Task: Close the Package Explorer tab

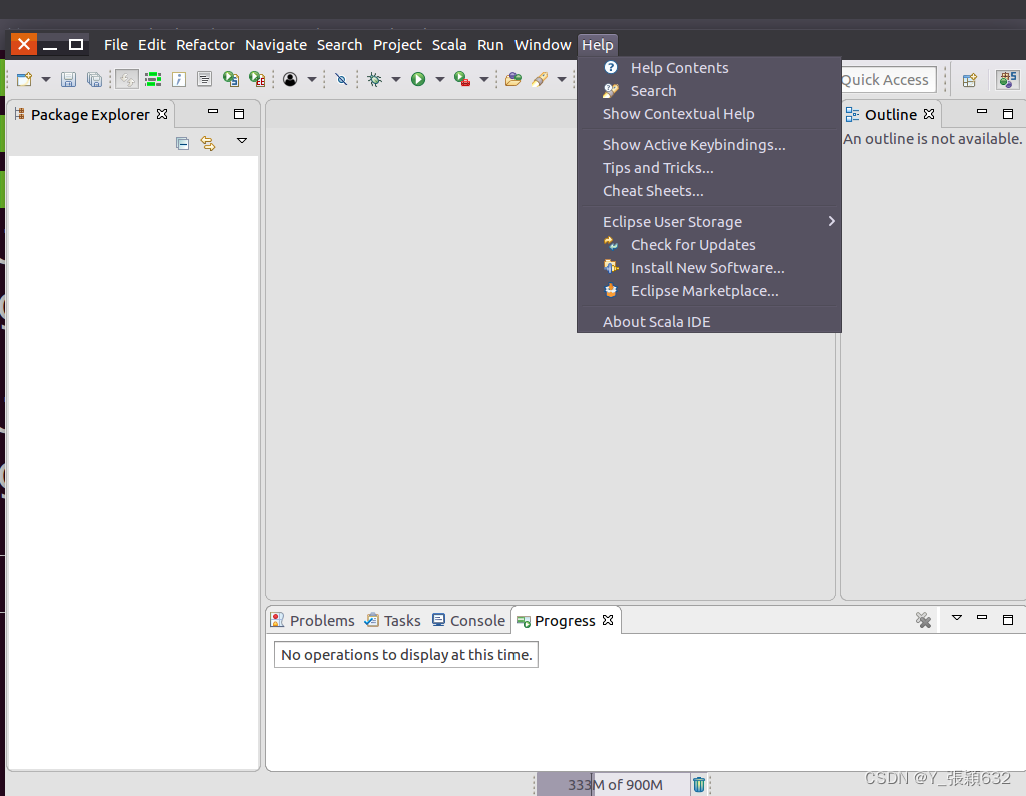Action: pos(162,114)
